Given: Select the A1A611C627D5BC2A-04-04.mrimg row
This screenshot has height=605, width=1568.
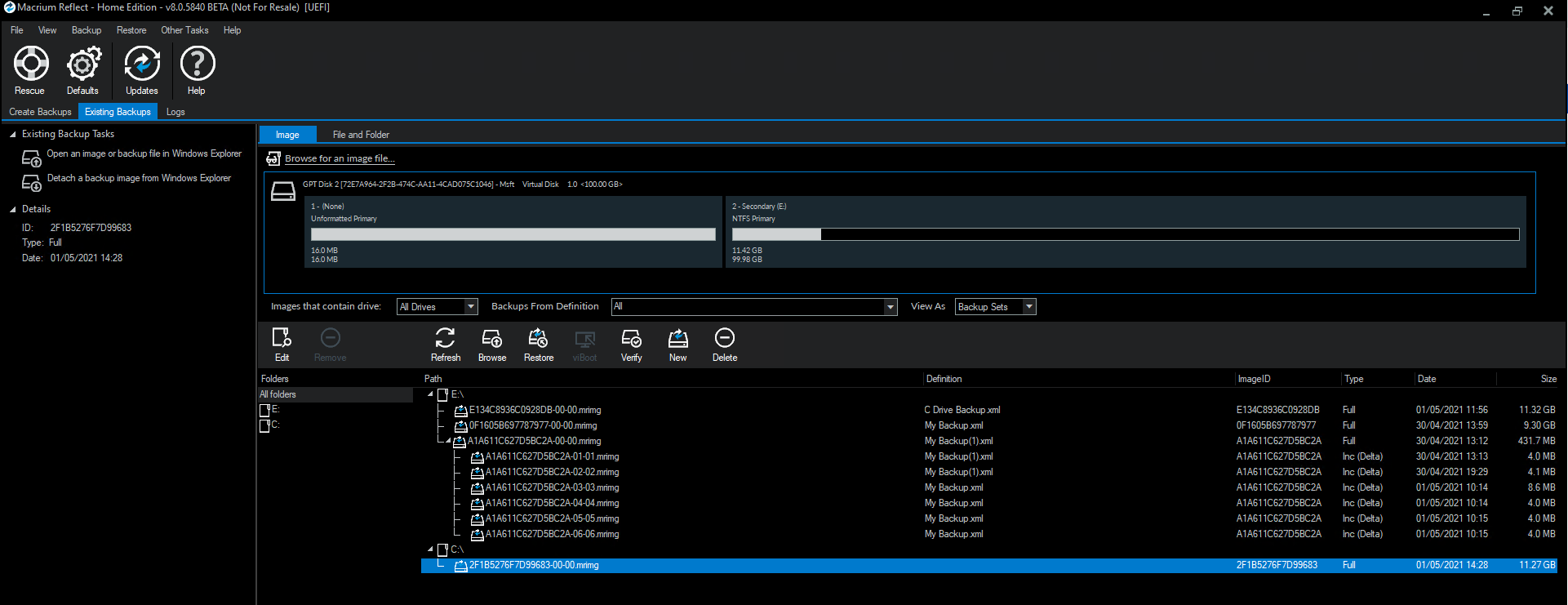Looking at the screenshot, I should (989, 503).
